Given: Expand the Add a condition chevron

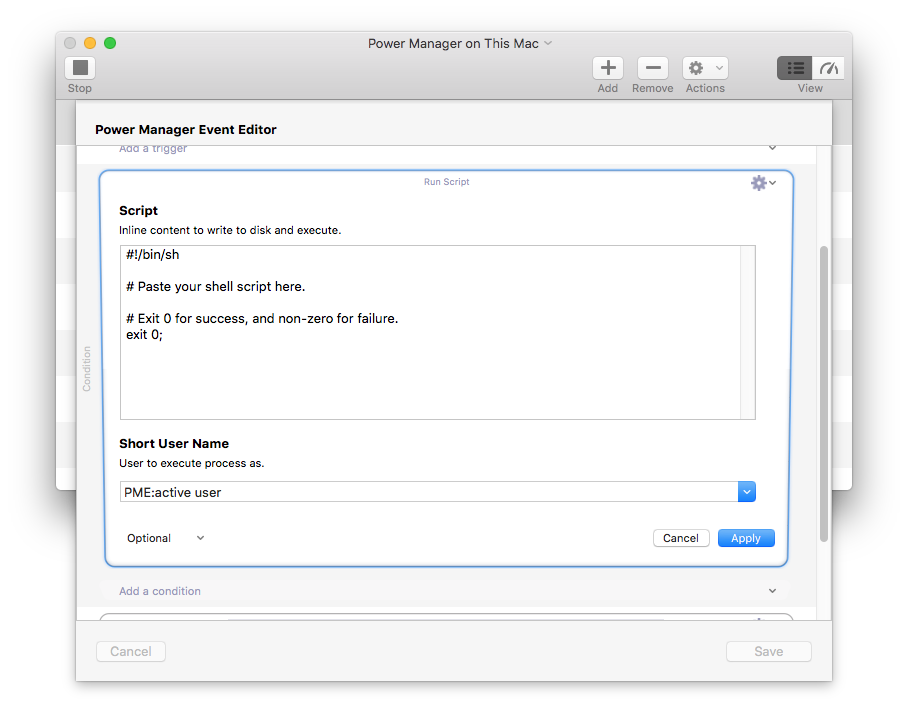Looking at the screenshot, I should tap(772, 591).
